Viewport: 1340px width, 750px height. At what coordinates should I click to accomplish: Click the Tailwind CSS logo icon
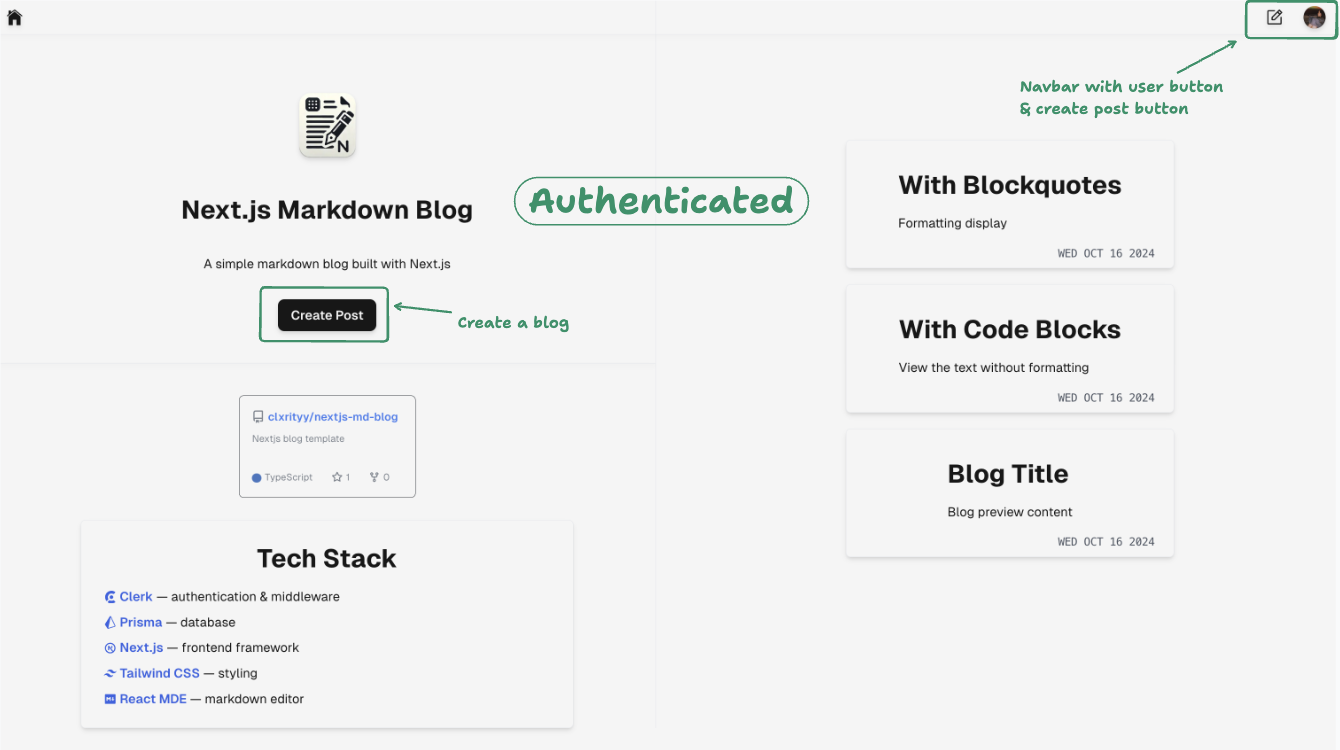coord(110,674)
